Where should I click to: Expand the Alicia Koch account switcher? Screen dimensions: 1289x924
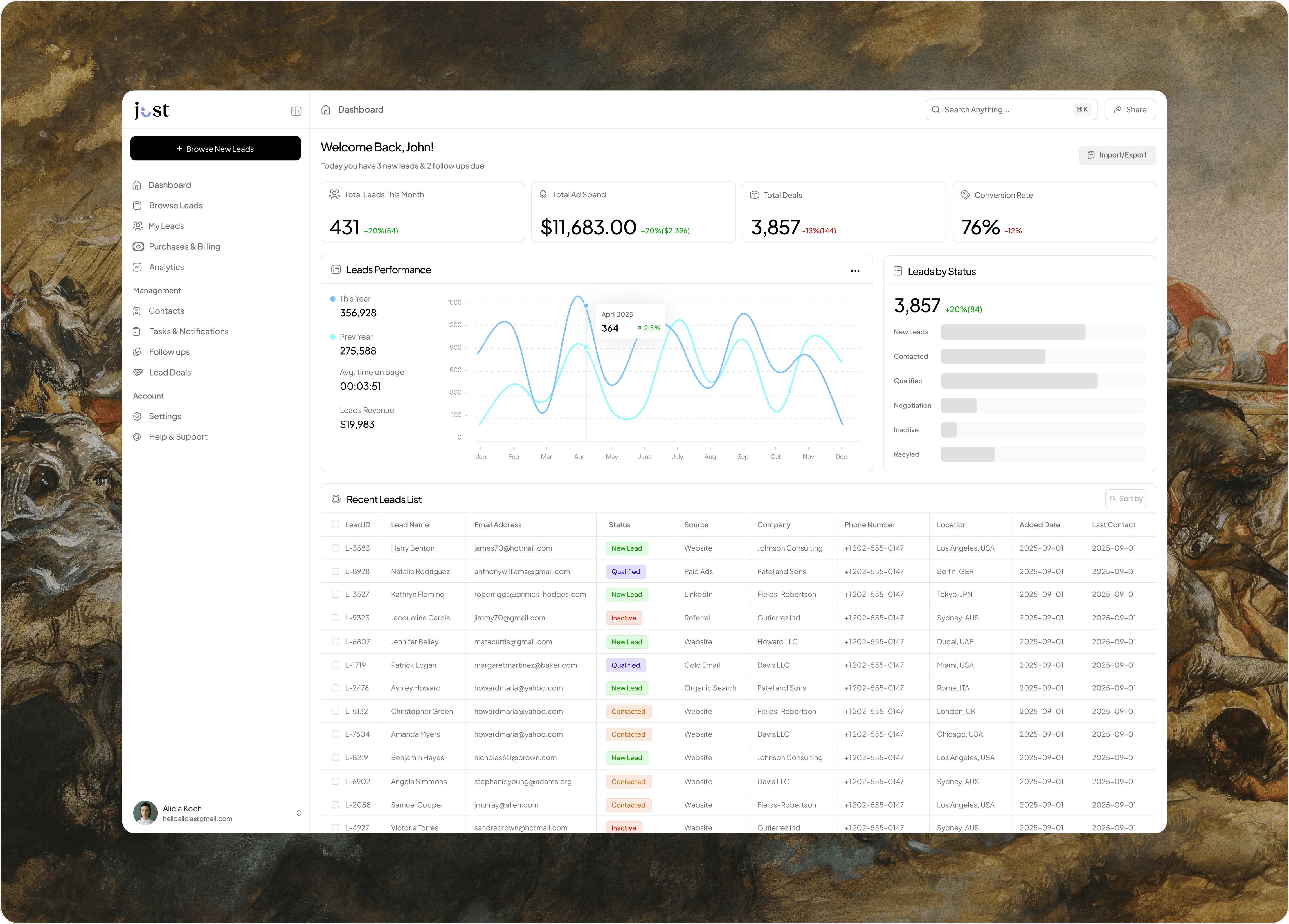tap(298, 813)
